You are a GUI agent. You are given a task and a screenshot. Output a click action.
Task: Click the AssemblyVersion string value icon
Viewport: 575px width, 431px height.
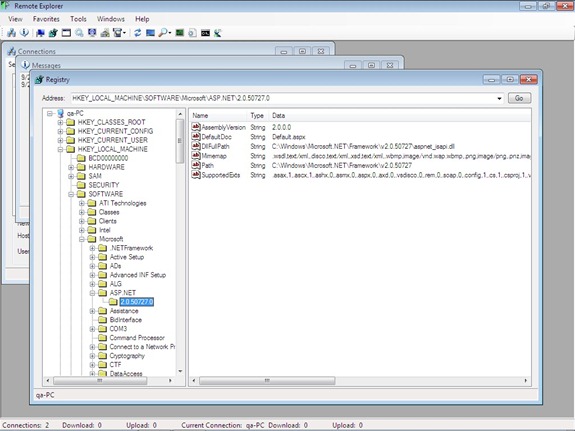[196, 127]
